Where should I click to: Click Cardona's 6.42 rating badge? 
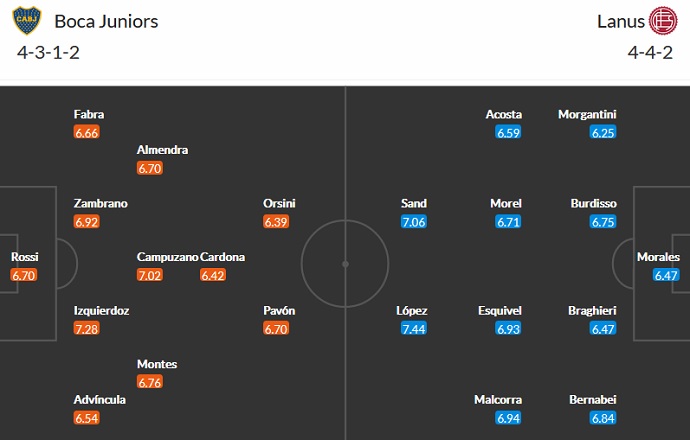[213, 275]
